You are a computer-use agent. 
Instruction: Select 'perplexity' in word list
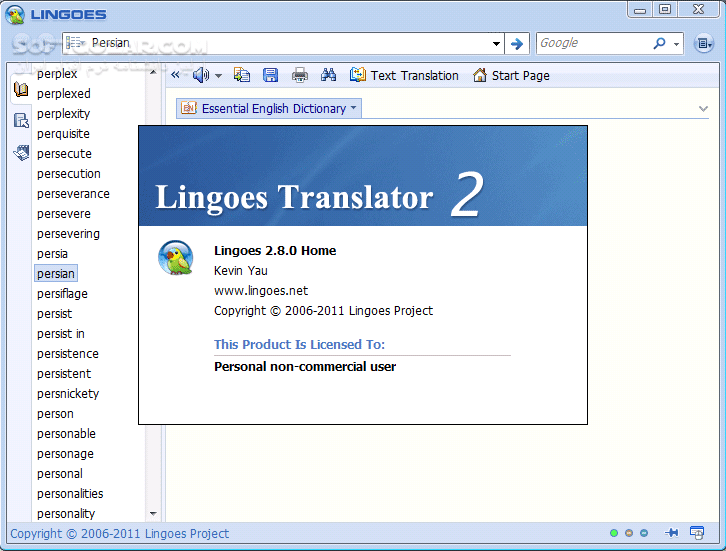(63, 113)
